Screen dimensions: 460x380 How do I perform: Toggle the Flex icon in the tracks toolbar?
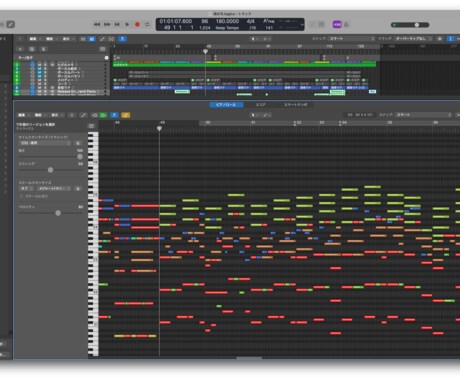111,39
